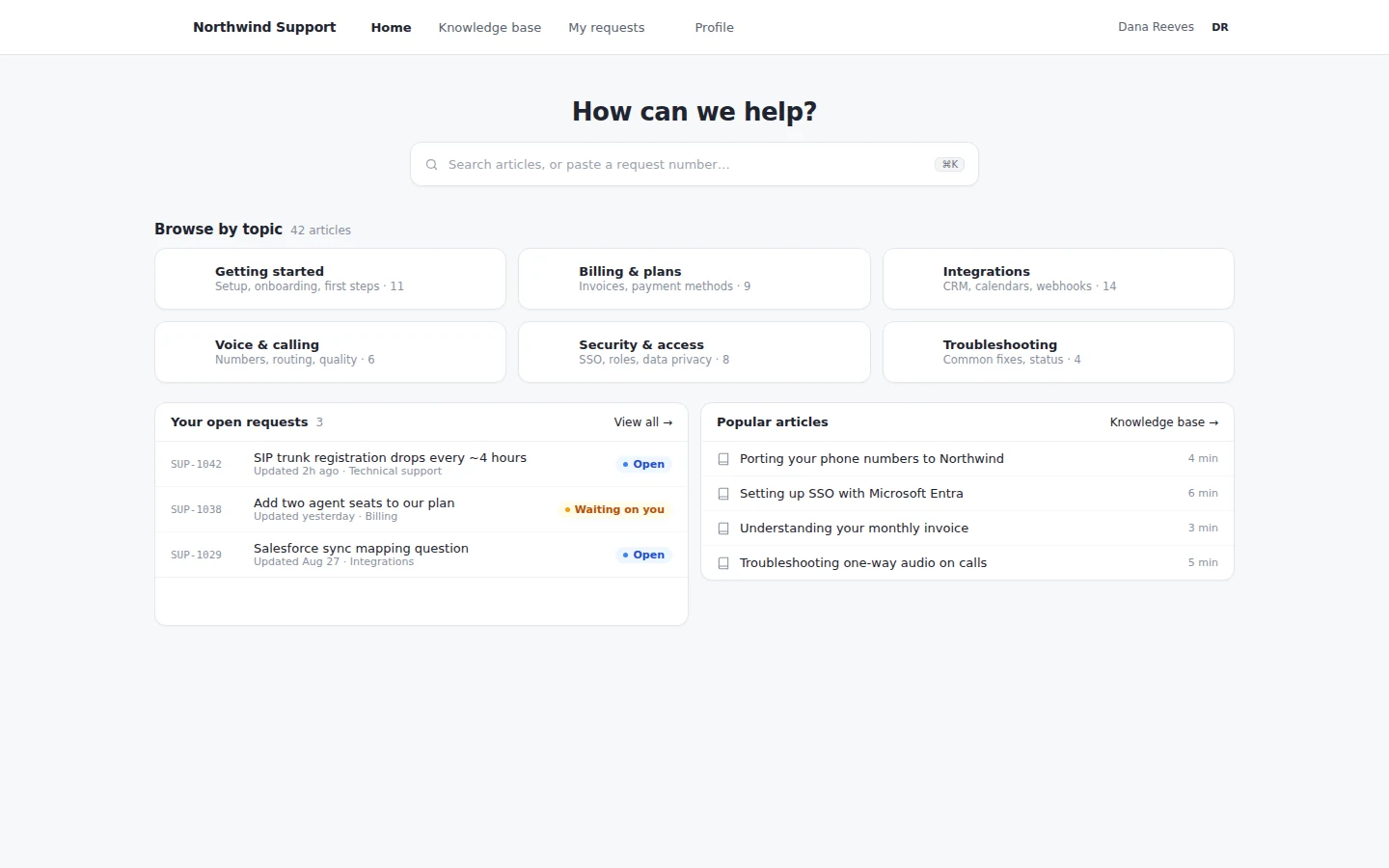This screenshot has width=1389, height=868.
Task: Click the Waiting on you status badge
Action: [614, 509]
